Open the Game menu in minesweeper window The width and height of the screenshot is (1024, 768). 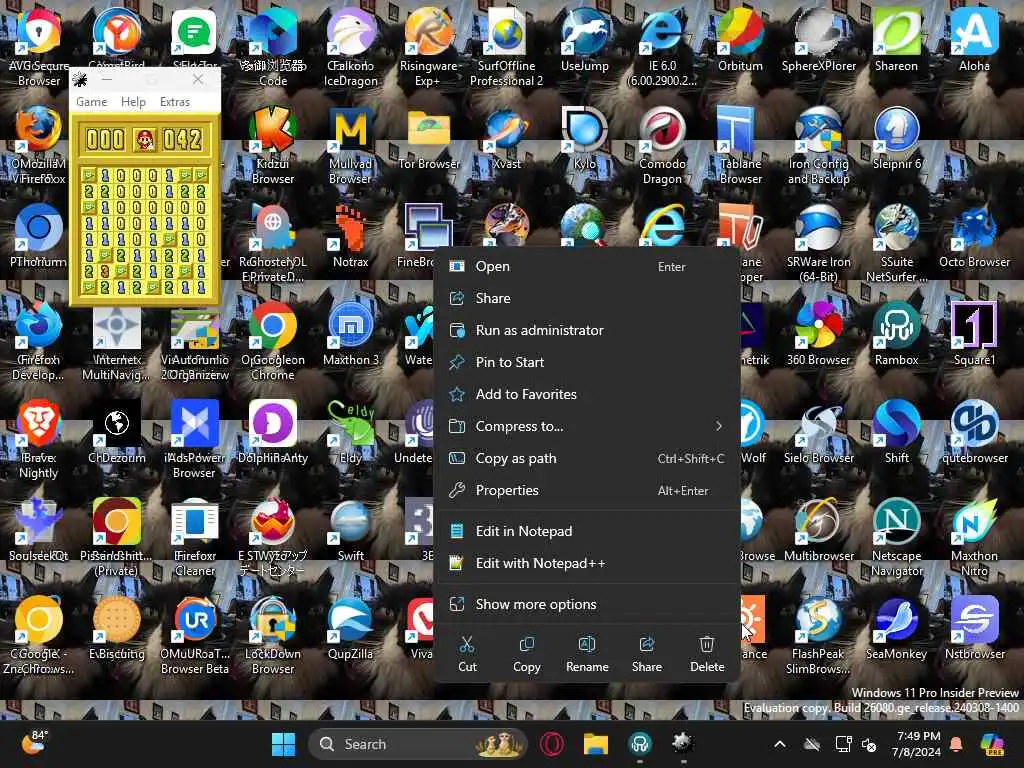pyautogui.click(x=91, y=102)
